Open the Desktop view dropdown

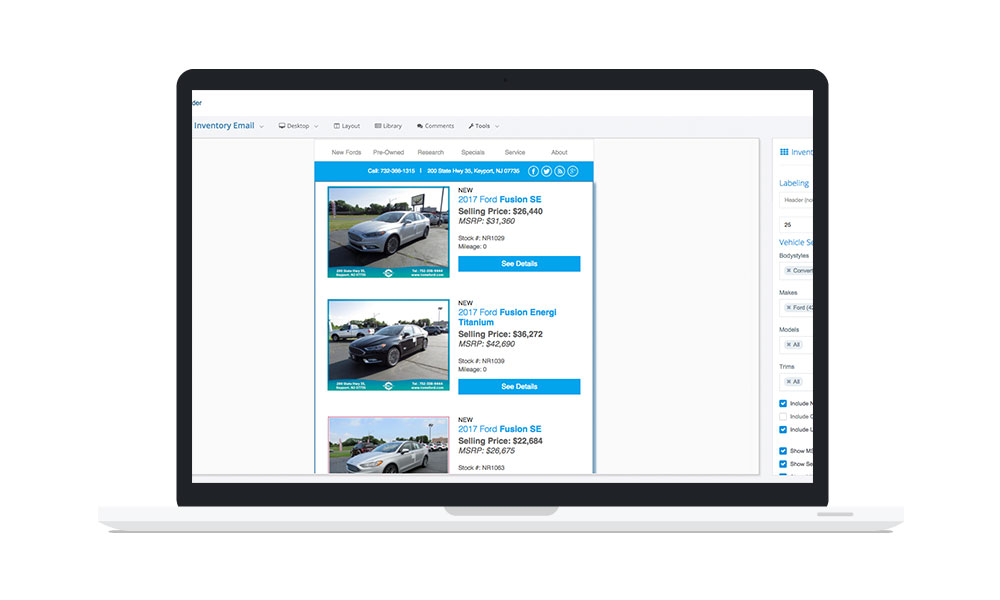point(298,126)
